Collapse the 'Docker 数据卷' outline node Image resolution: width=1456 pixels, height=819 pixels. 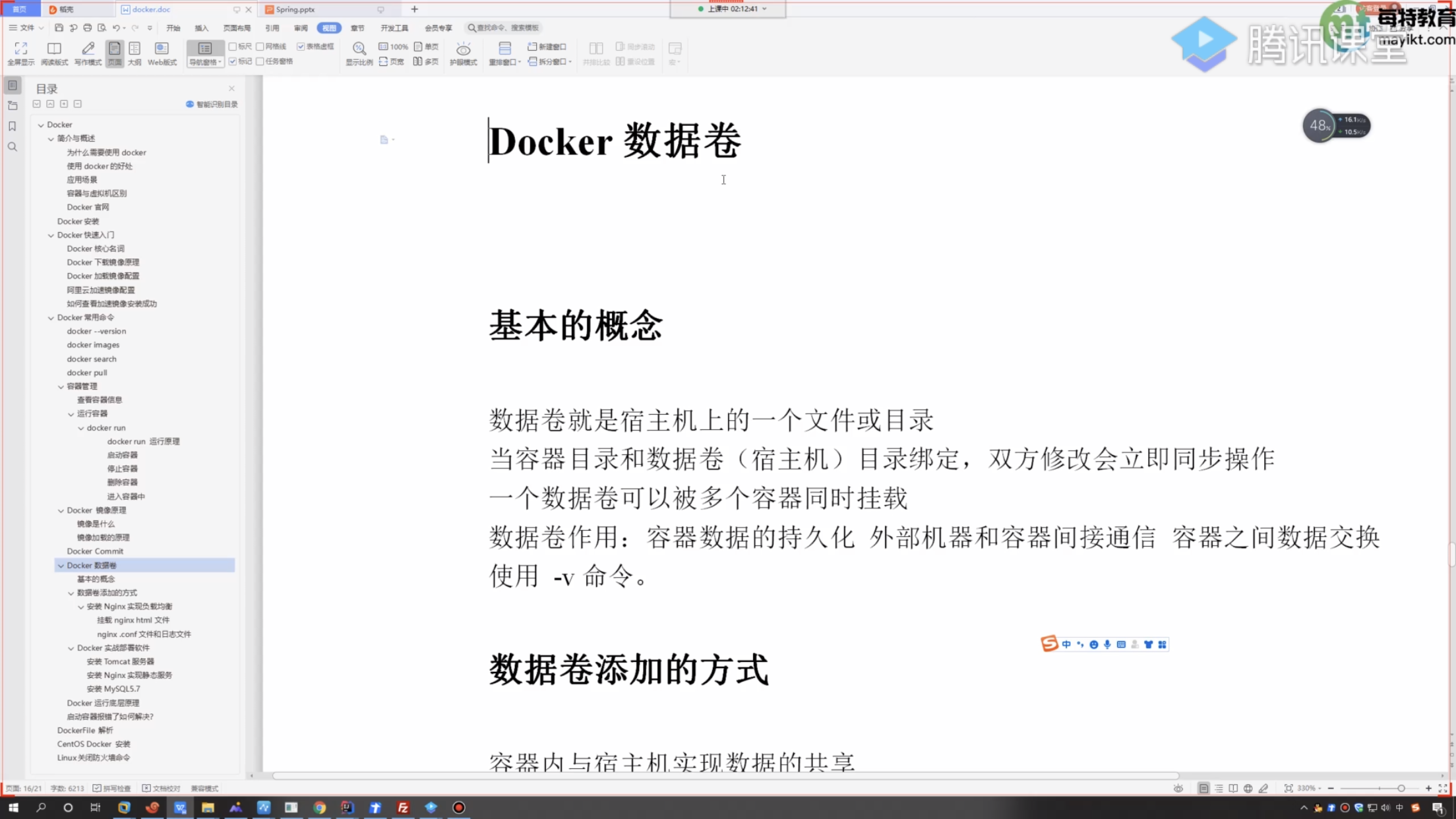[61, 566]
